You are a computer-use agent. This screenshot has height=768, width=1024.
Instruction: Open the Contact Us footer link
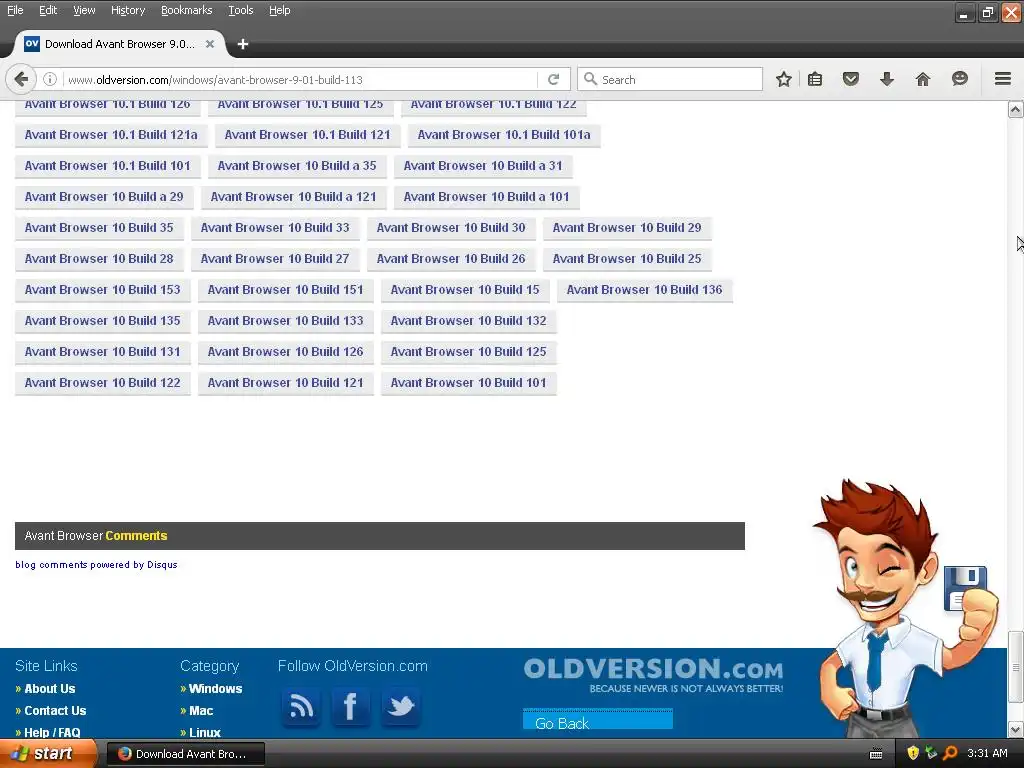coord(55,711)
